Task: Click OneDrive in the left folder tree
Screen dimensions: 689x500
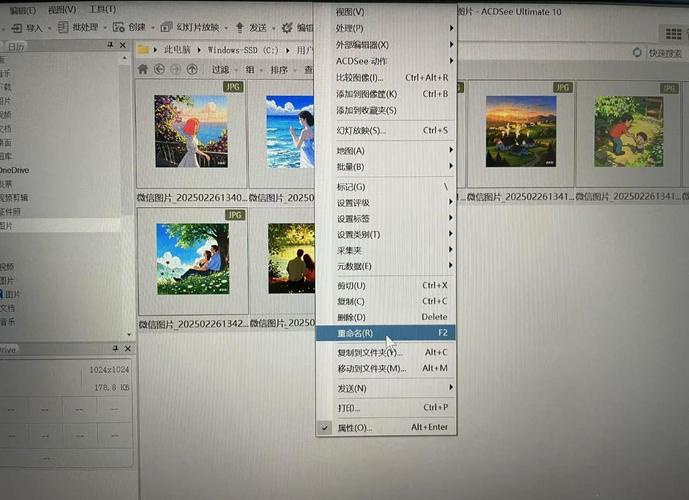Action: pos(15,170)
